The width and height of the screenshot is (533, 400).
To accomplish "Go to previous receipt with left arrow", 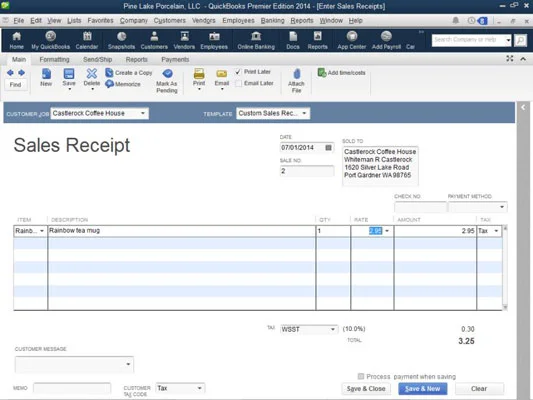I will pyautogui.click(x=10, y=73).
